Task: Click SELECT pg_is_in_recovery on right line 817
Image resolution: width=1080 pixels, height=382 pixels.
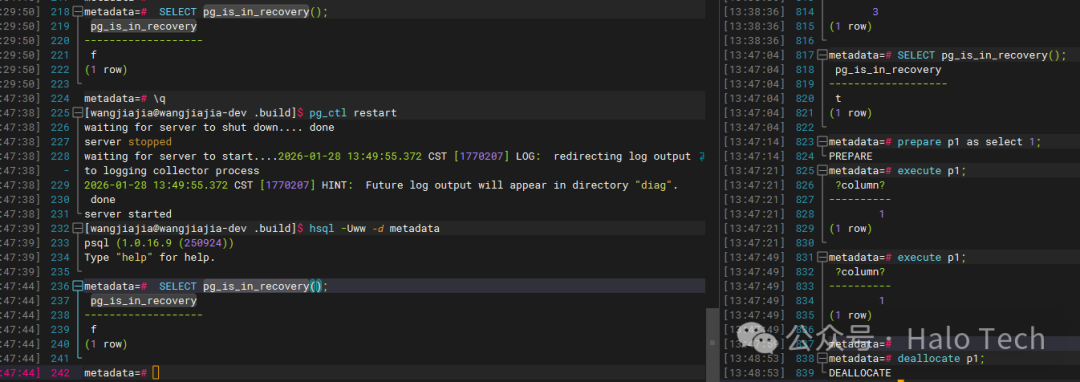Action: [982, 55]
